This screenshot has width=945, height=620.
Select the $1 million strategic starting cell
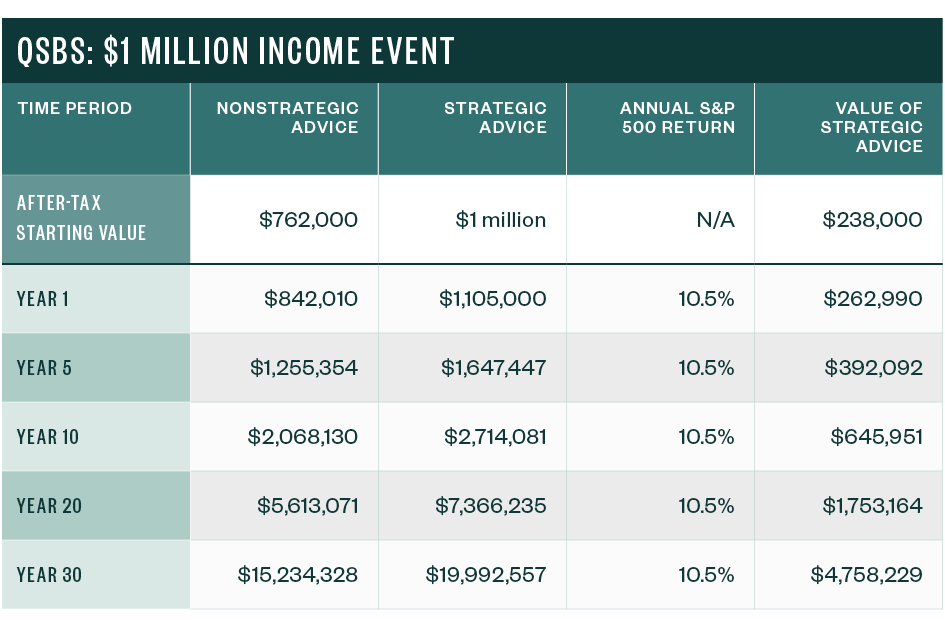501,220
